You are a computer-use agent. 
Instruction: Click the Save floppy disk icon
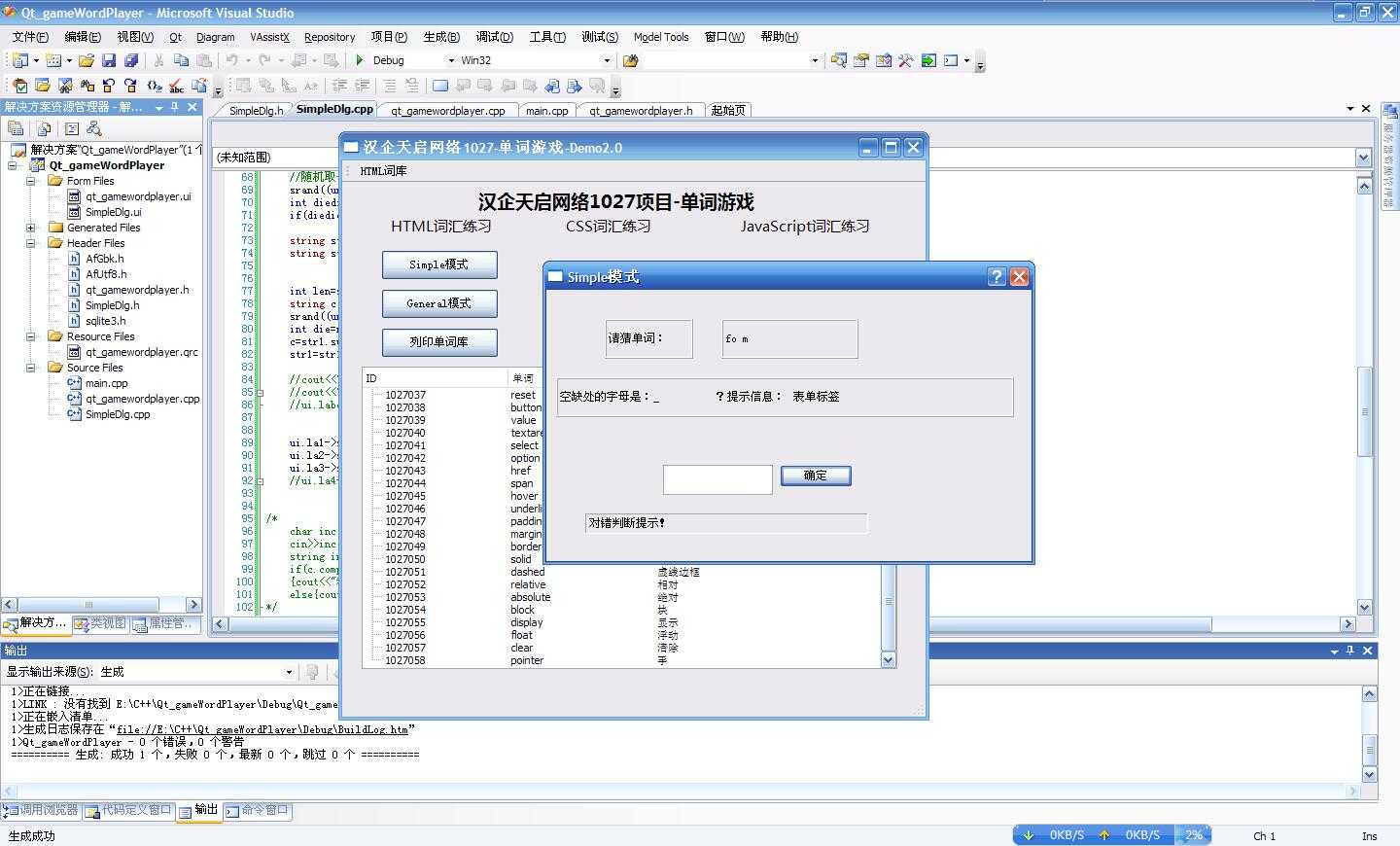point(109,60)
